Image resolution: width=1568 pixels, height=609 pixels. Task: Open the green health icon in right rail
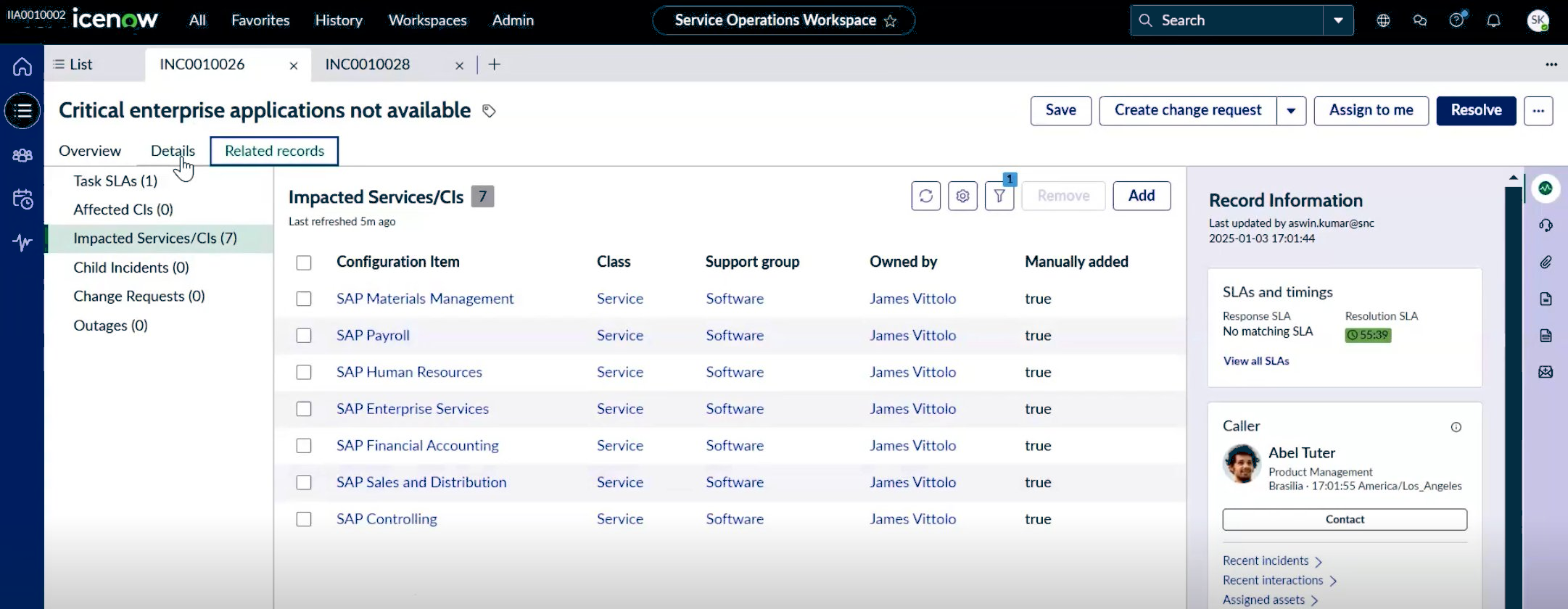click(x=1546, y=188)
